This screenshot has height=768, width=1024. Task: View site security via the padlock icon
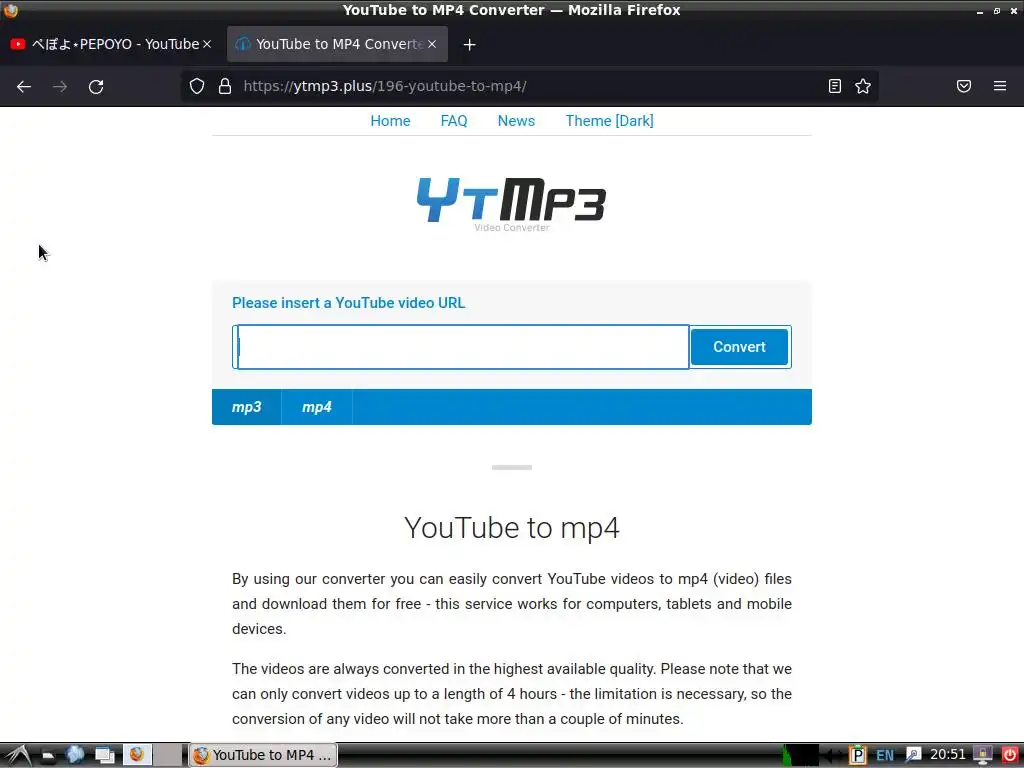coord(225,86)
